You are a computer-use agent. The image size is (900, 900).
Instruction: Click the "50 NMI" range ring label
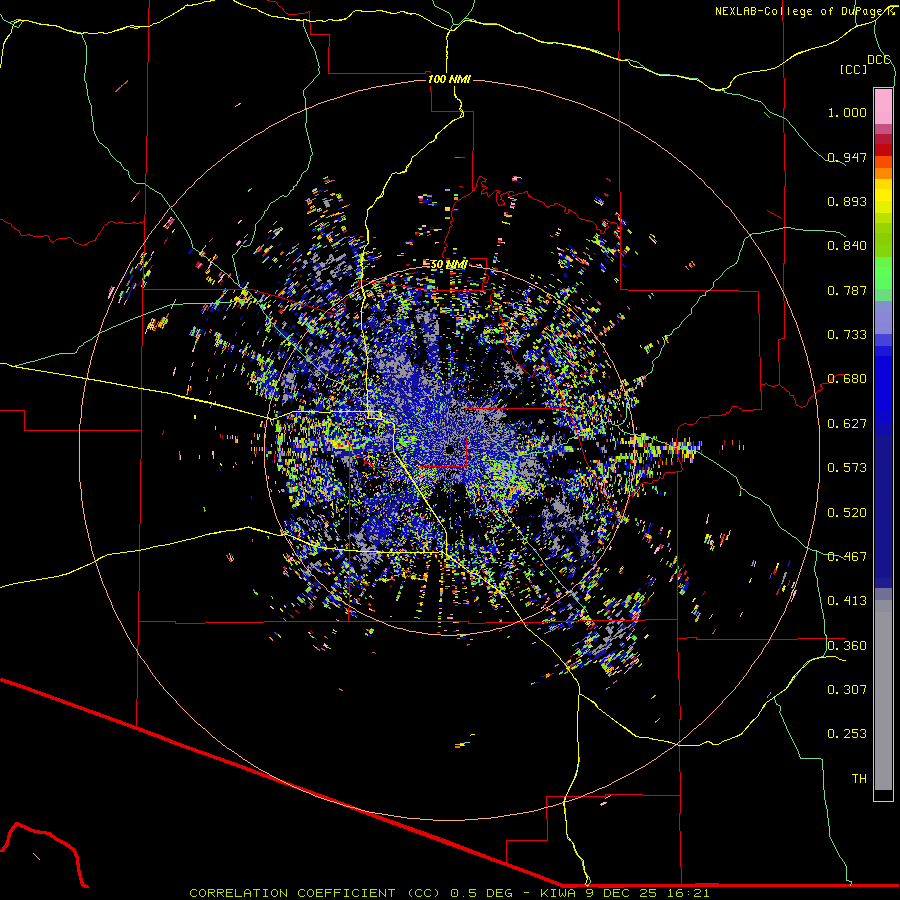pos(449,265)
